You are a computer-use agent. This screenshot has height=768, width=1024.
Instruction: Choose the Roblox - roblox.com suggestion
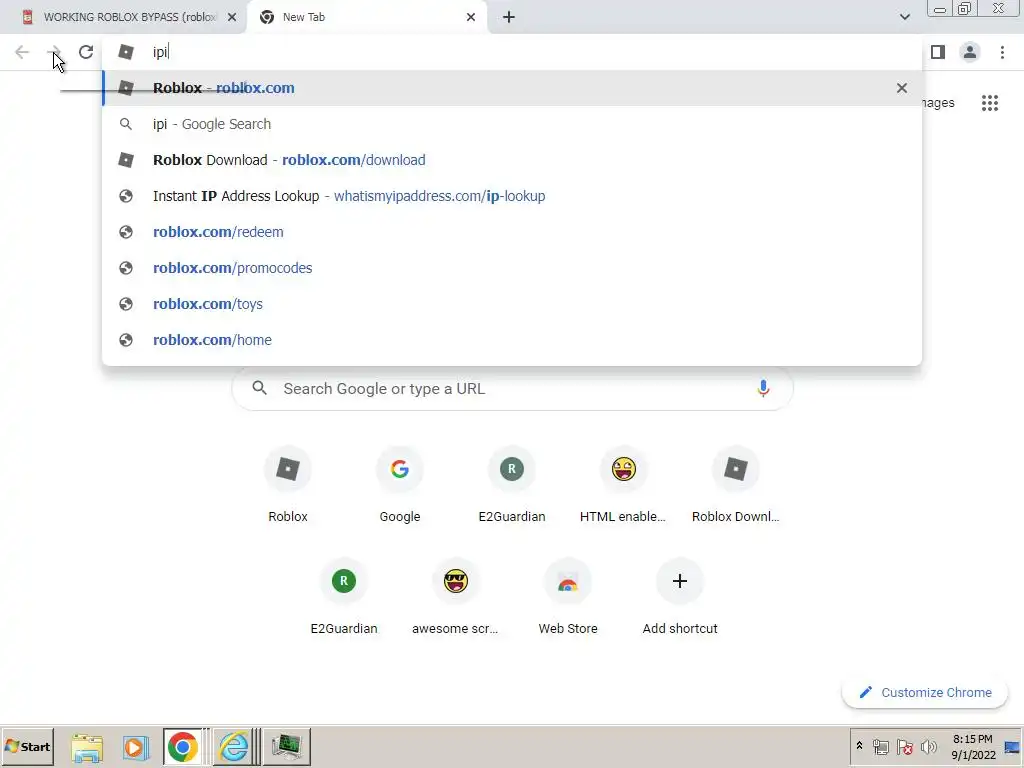(x=512, y=88)
